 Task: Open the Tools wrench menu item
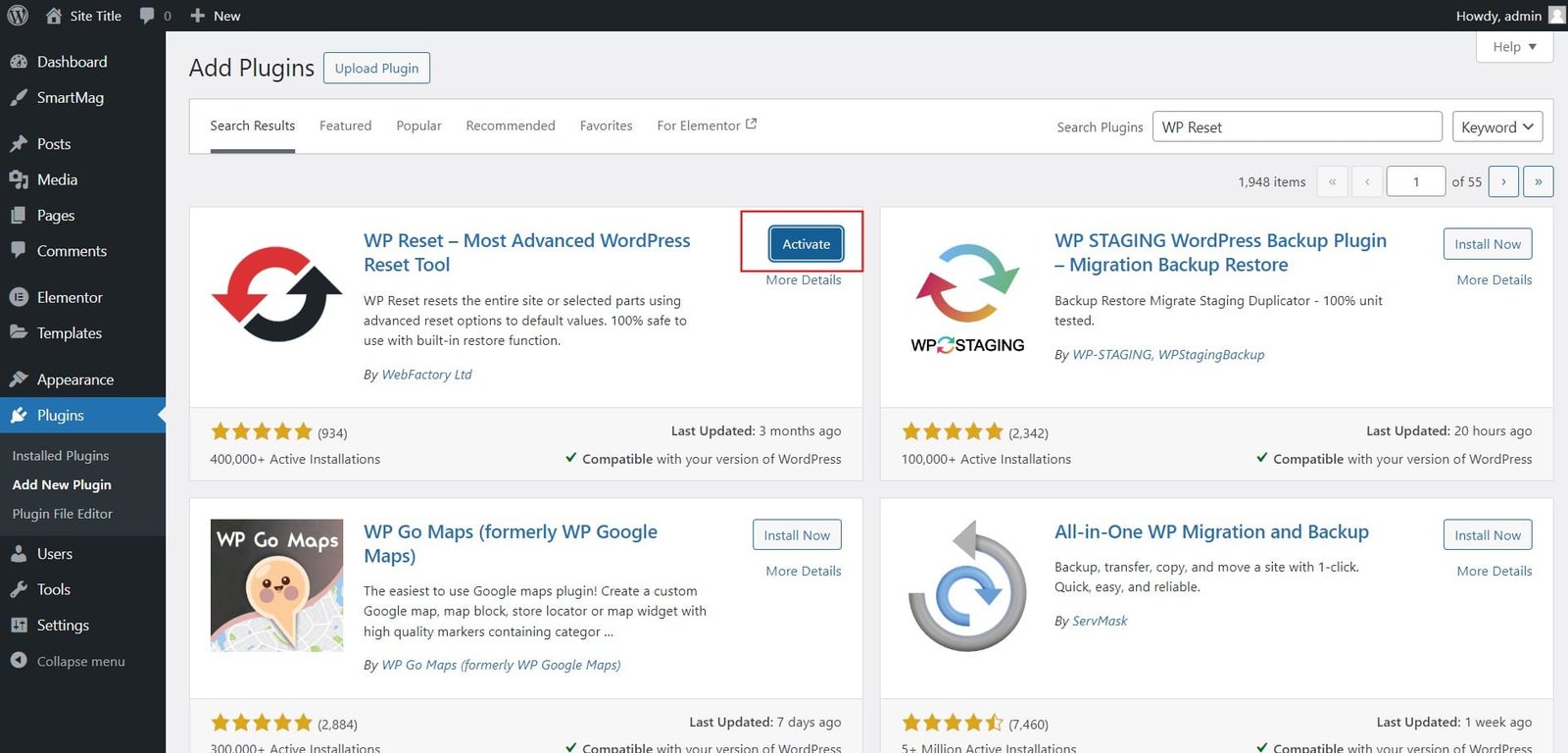[53, 589]
